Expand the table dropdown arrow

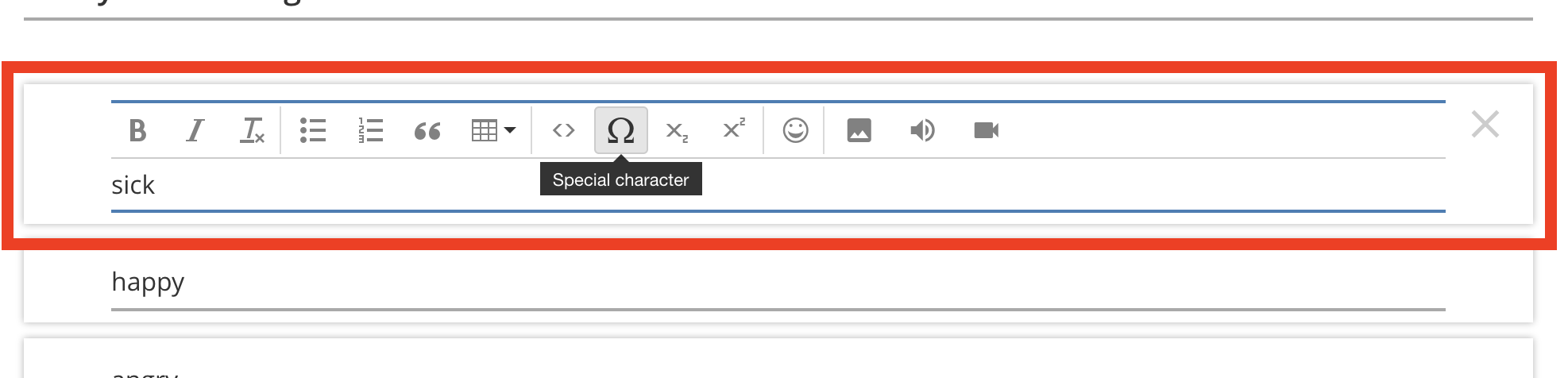[510, 130]
